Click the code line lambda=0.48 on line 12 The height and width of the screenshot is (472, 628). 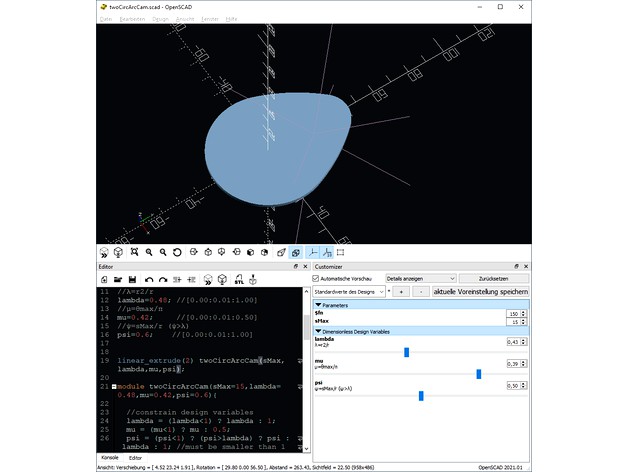187,300
